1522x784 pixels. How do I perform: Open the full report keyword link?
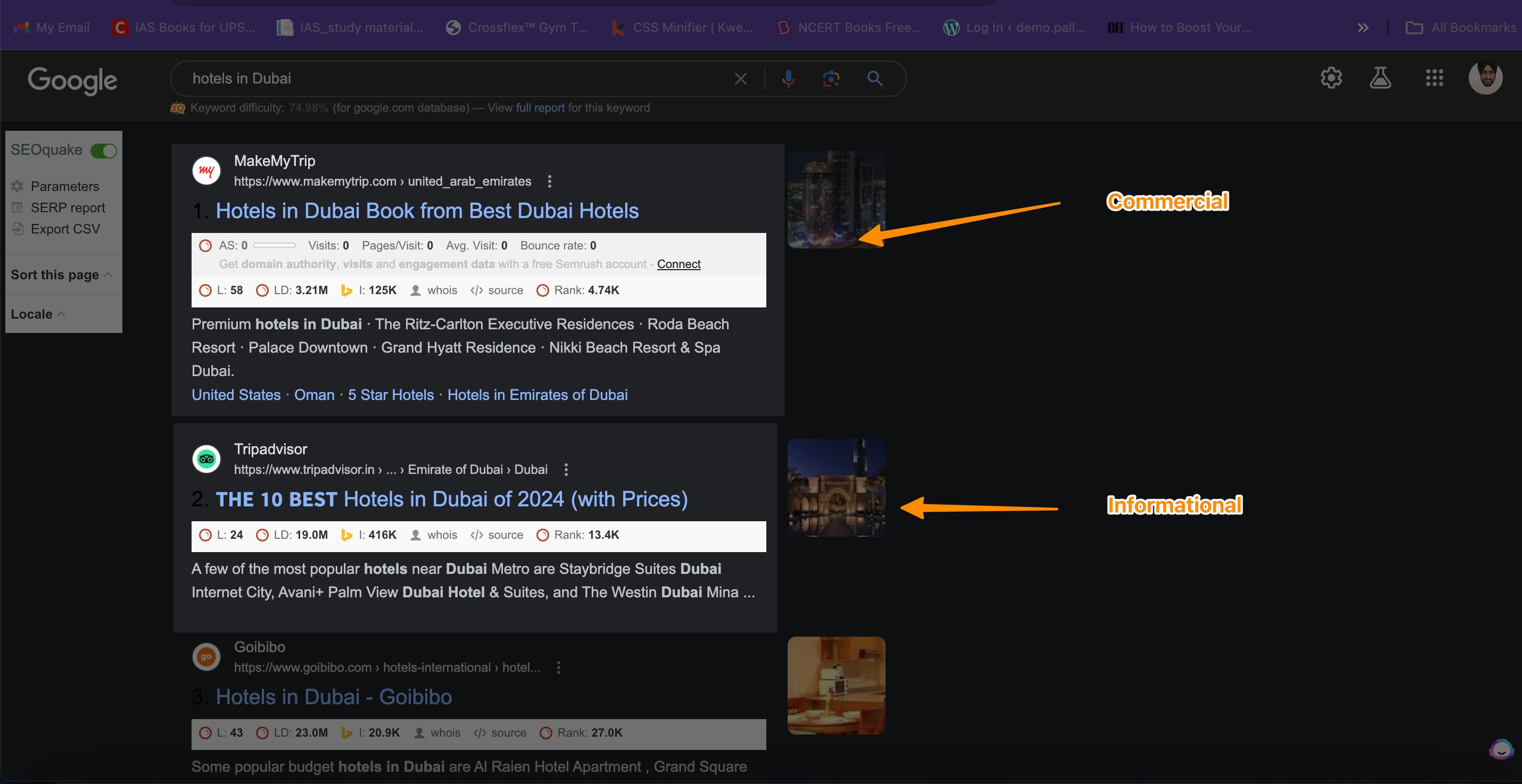[x=540, y=107]
